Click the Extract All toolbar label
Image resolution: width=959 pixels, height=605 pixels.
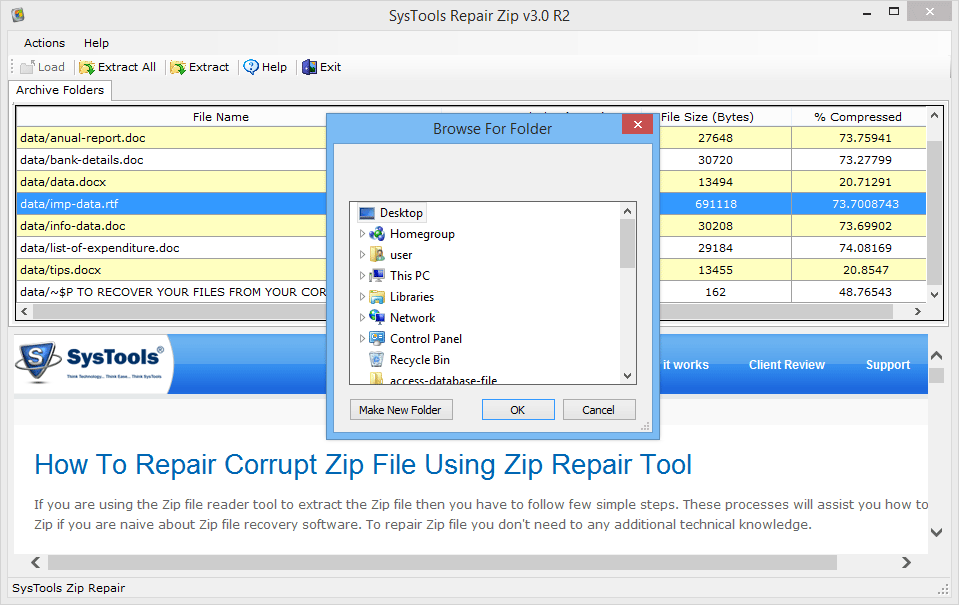pyautogui.click(x=127, y=67)
